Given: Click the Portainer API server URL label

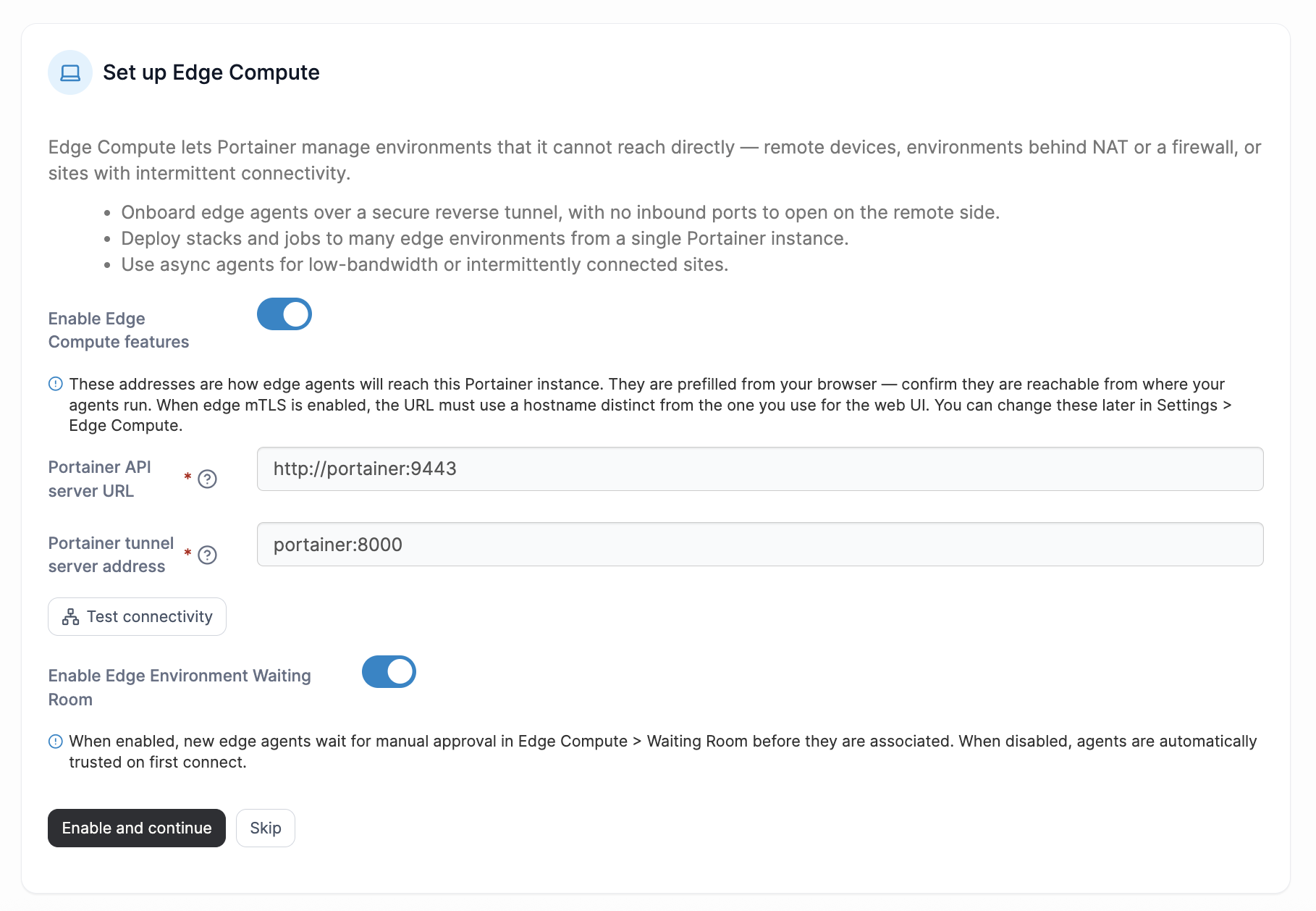Looking at the screenshot, I should coord(100,479).
